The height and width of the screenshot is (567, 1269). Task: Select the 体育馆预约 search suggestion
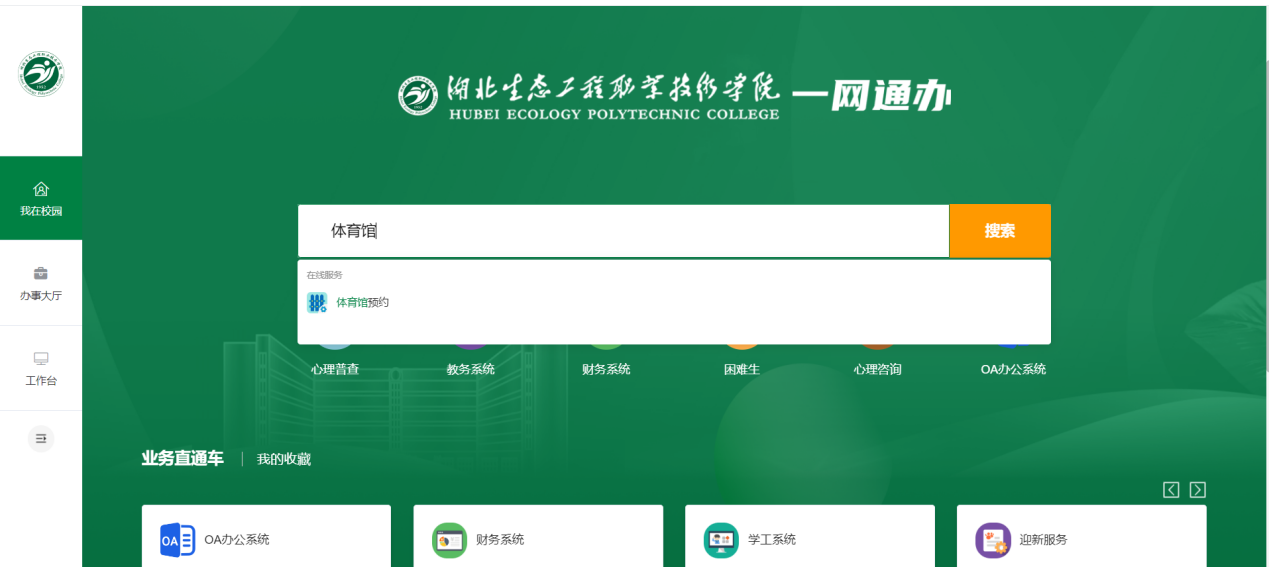pos(673,302)
